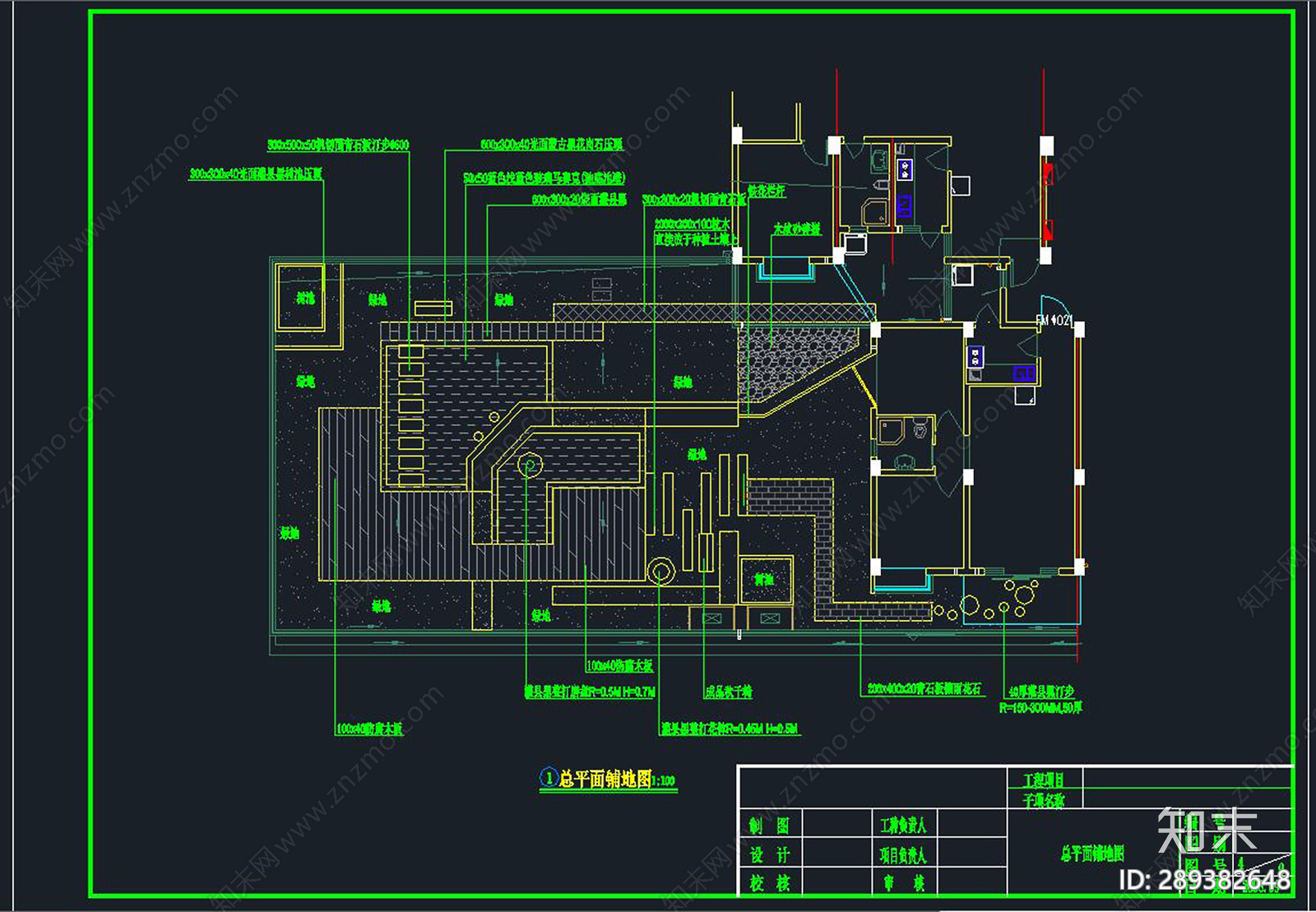Click the annotation ending 'R=0.5M H=0.7M'

tap(590, 692)
